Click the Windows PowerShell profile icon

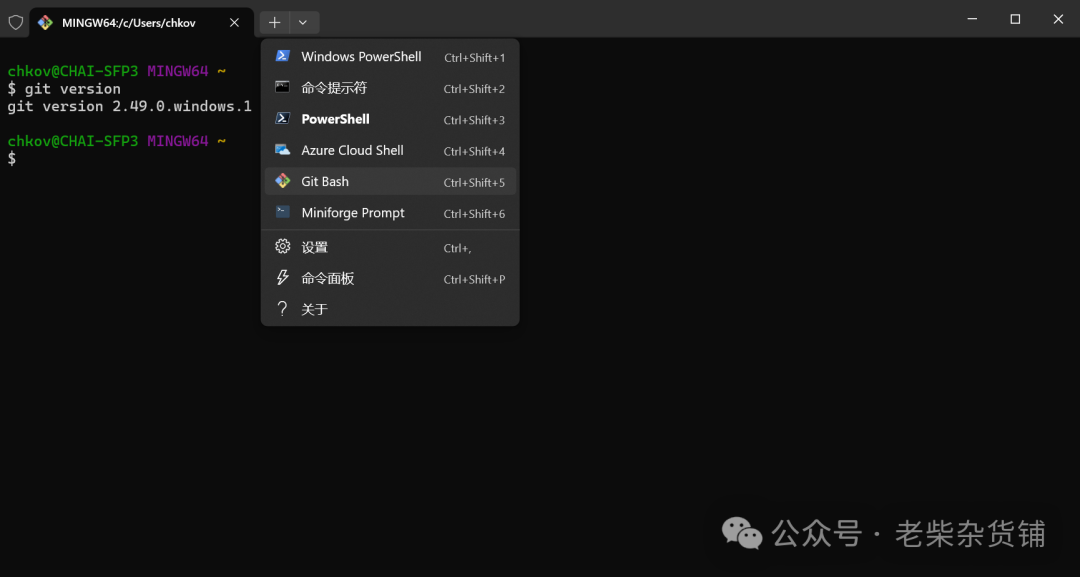(282, 56)
